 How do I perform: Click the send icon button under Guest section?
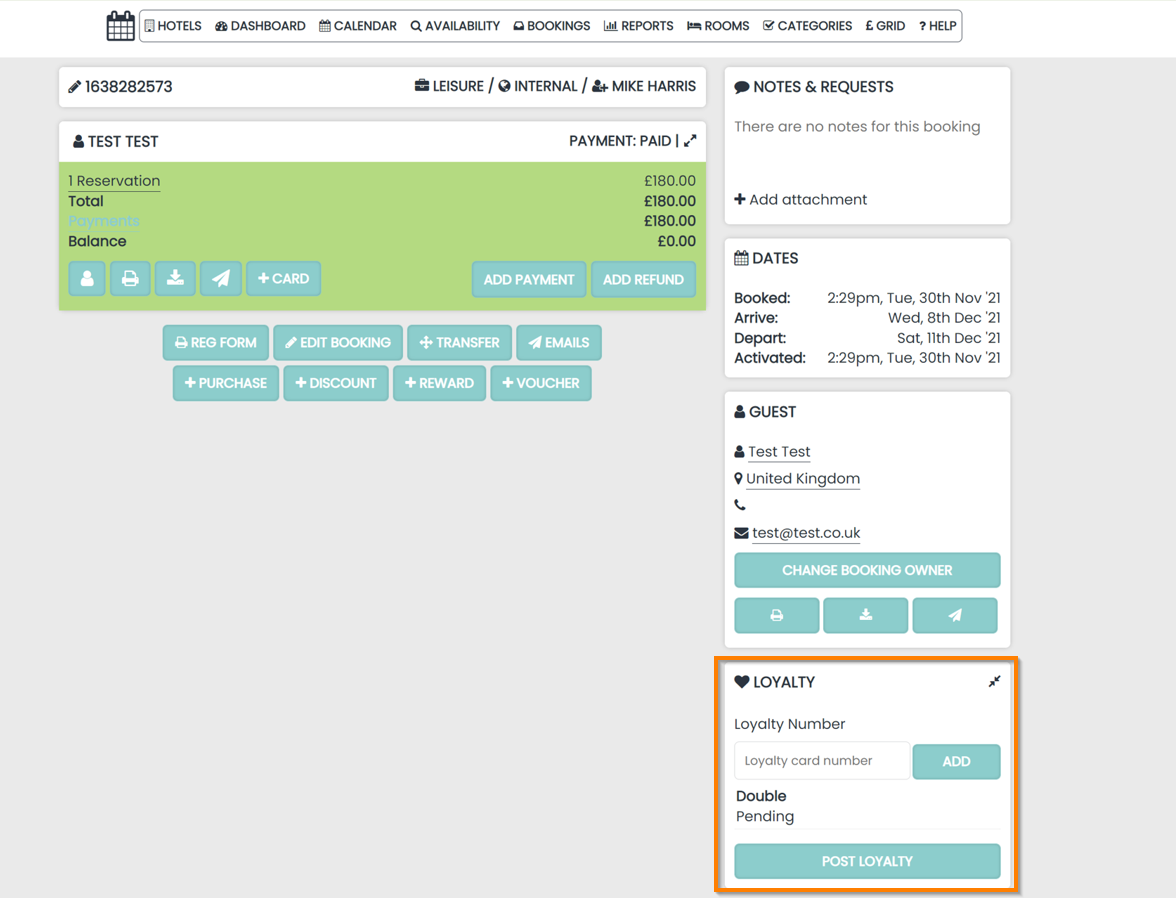coord(955,615)
